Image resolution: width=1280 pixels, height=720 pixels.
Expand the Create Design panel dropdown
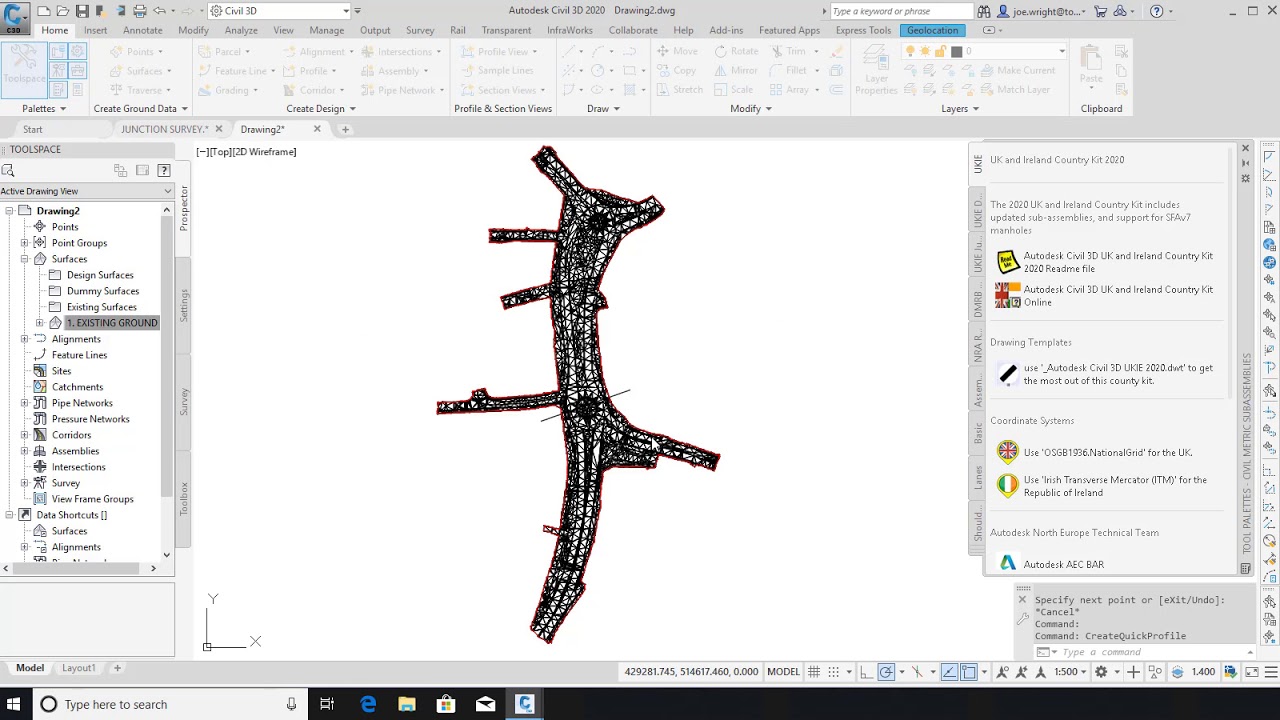[320, 108]
